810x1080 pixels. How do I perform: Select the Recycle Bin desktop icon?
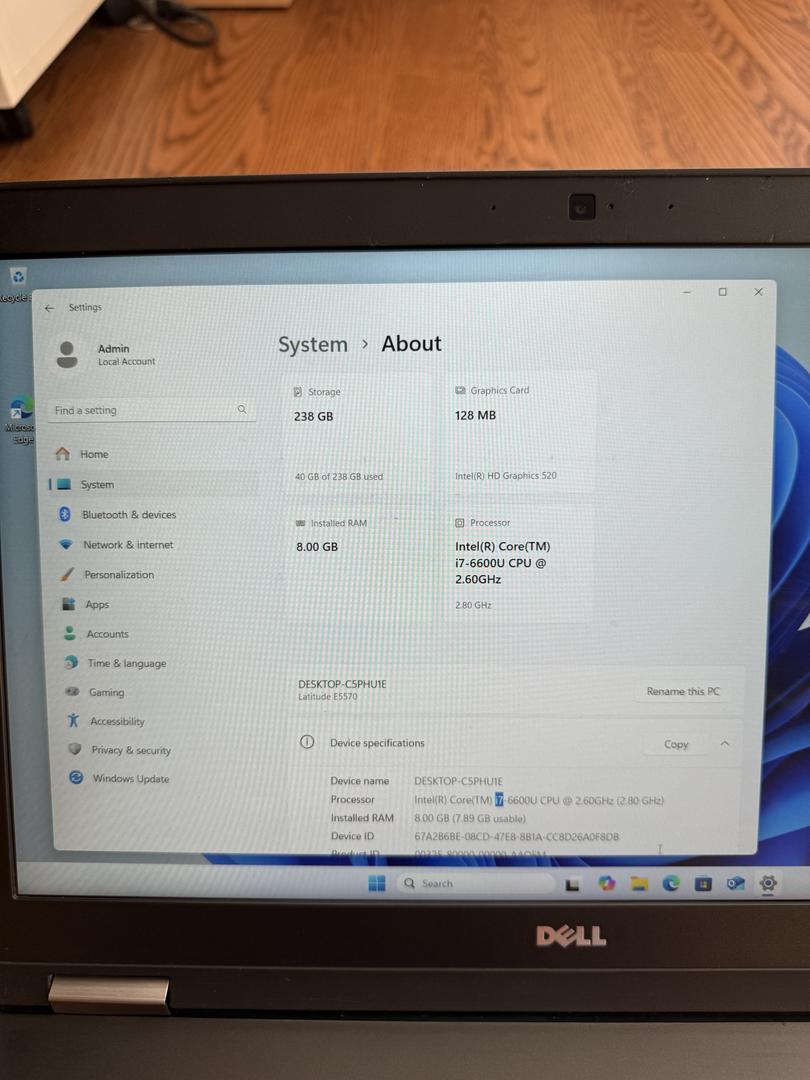[x=15, y=284]
